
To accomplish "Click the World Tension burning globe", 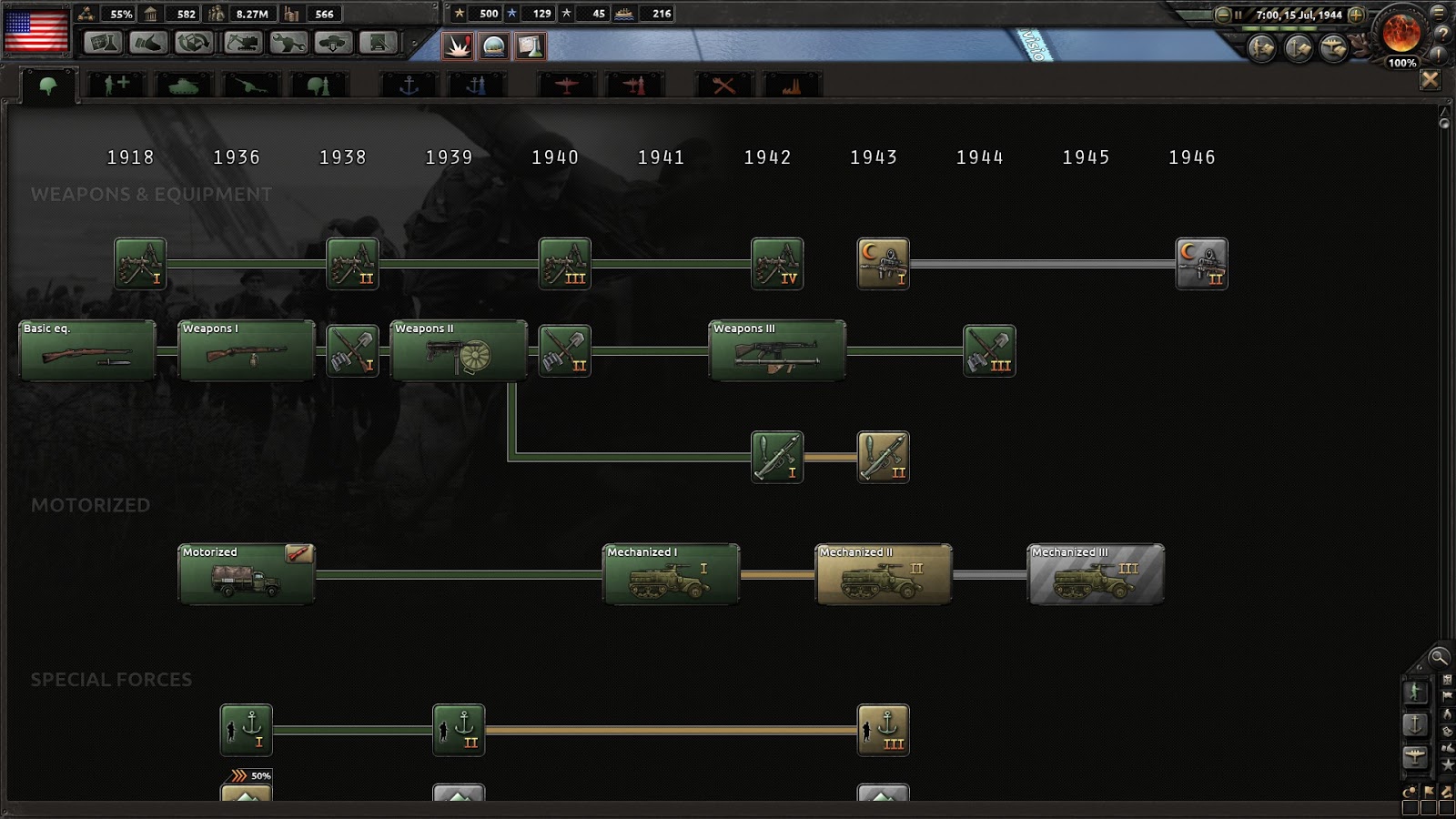I will point(1401,34).
